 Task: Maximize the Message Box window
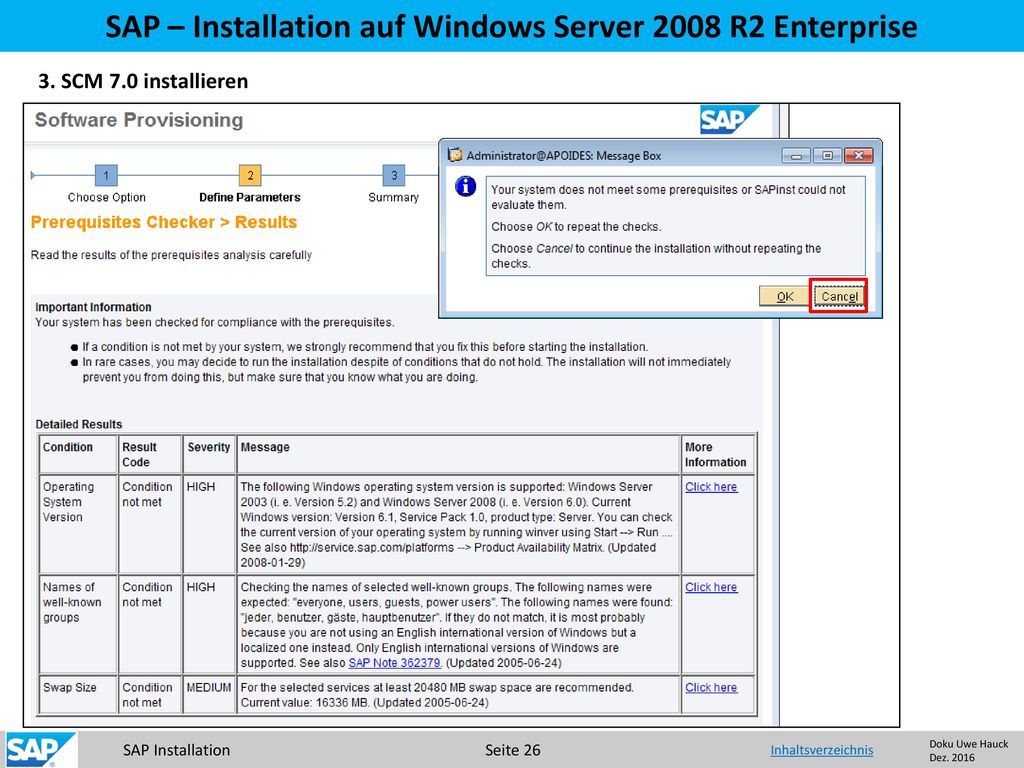point(827,155)
